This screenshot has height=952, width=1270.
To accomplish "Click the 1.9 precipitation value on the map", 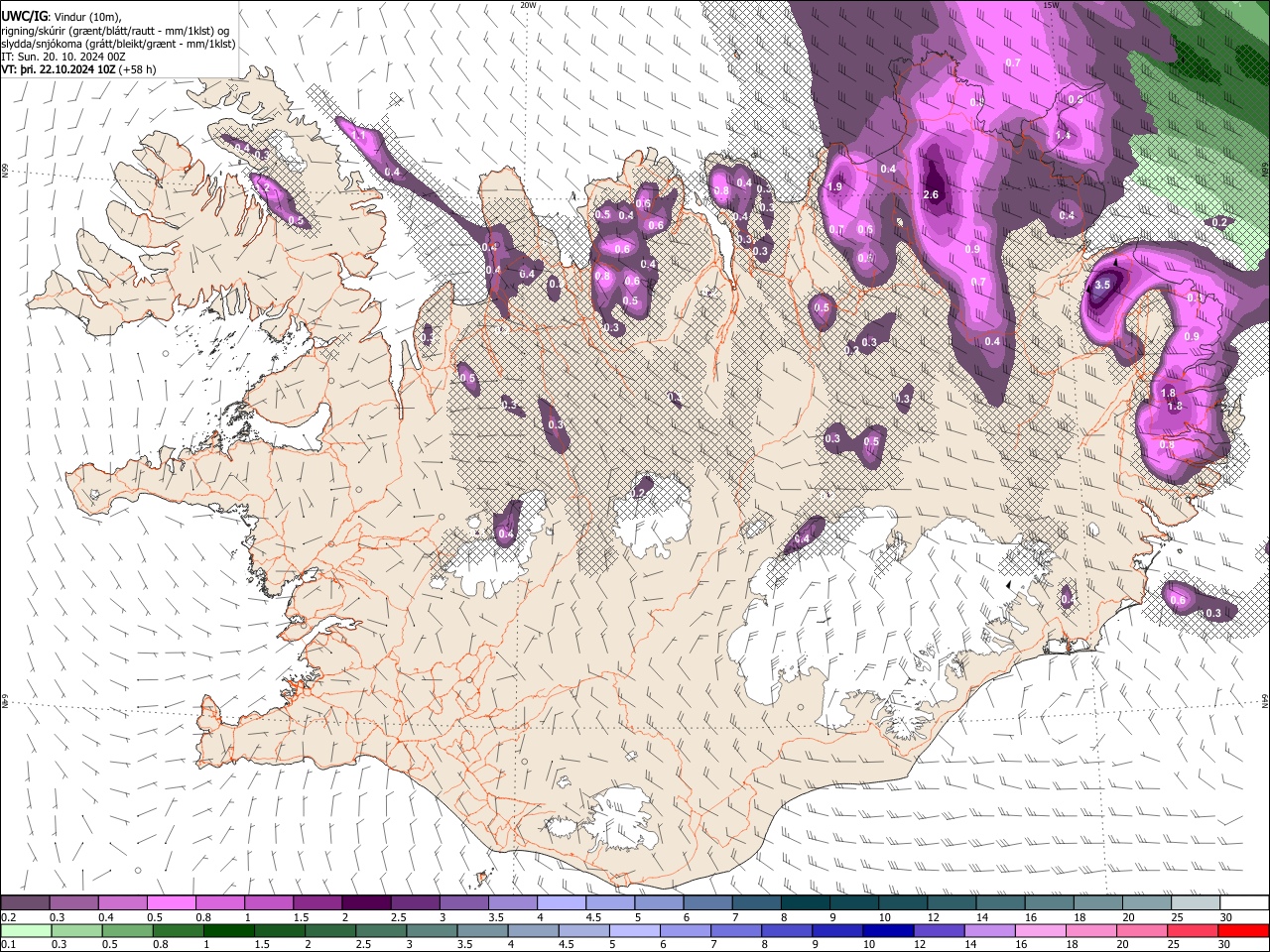I will point(834,186).
